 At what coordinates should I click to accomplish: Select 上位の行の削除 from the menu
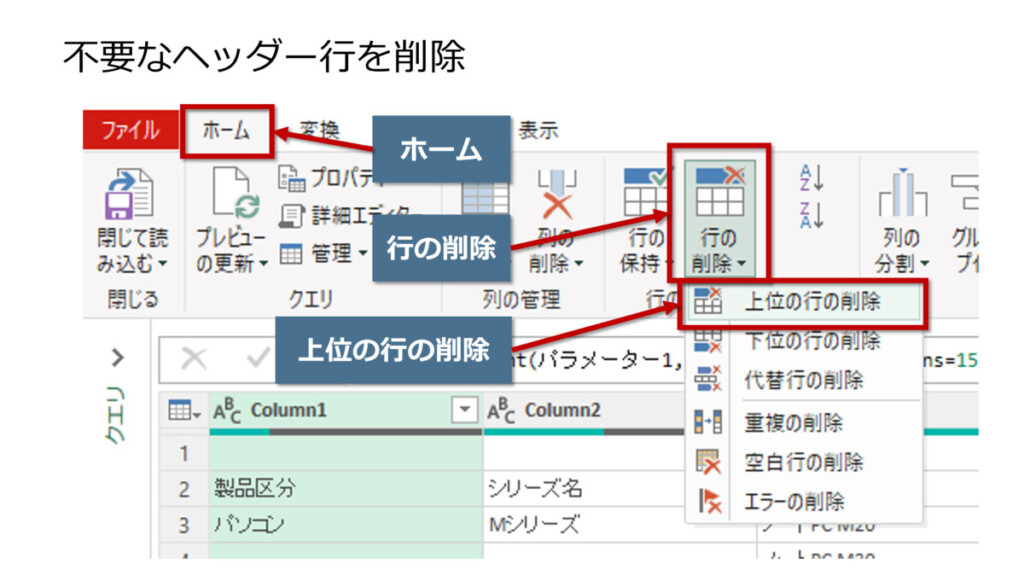coord(812,302)
